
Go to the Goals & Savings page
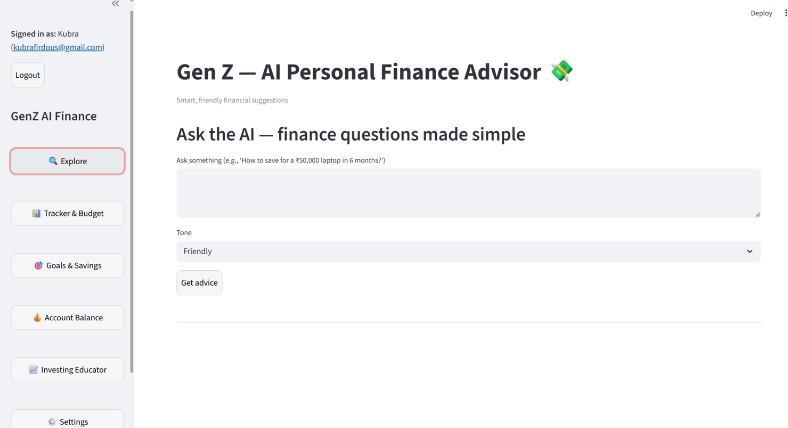click(x=68, y=266)
